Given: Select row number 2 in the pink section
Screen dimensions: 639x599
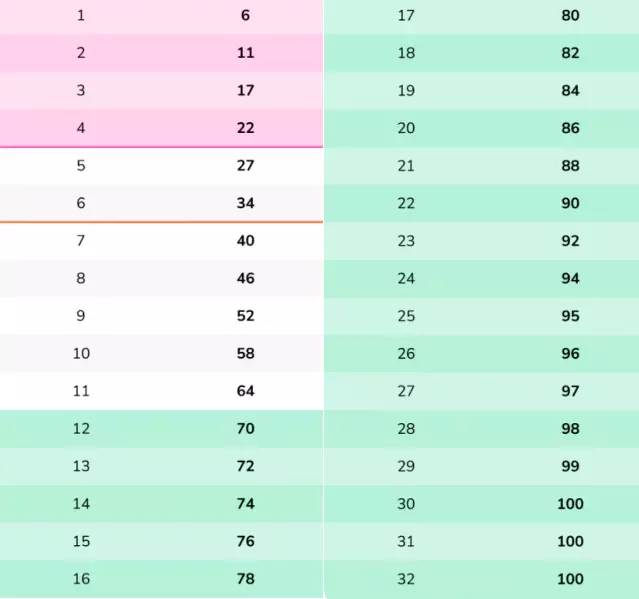Looking at the screenshot, I should [x=81, y=53].
